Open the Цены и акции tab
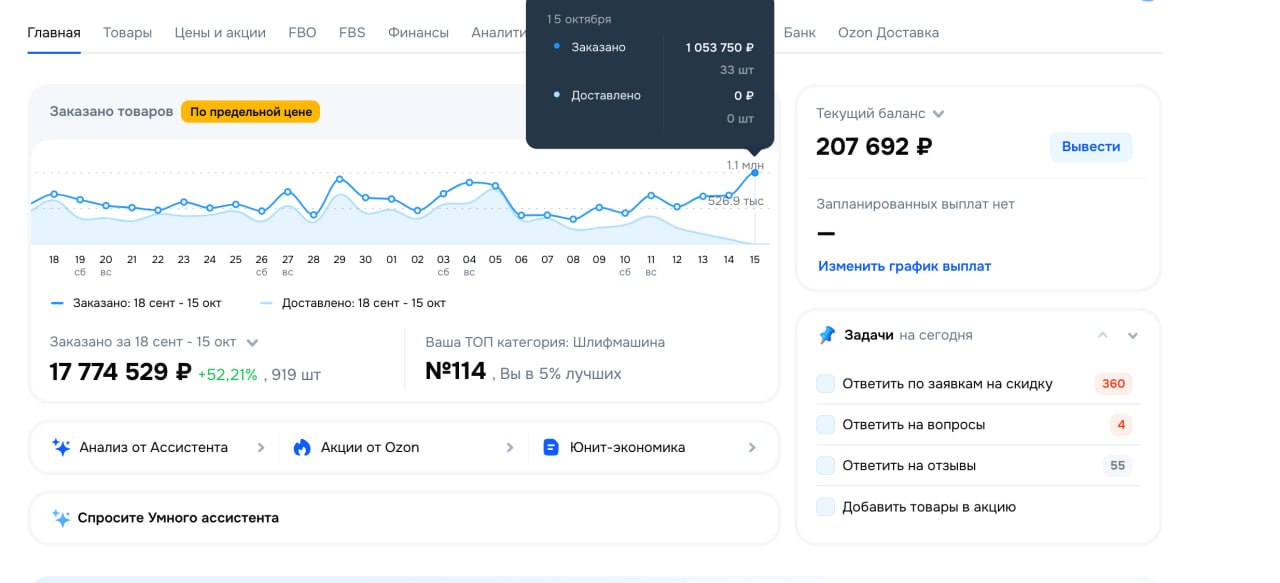This screenshot has height=583, width=1280. 220,32
